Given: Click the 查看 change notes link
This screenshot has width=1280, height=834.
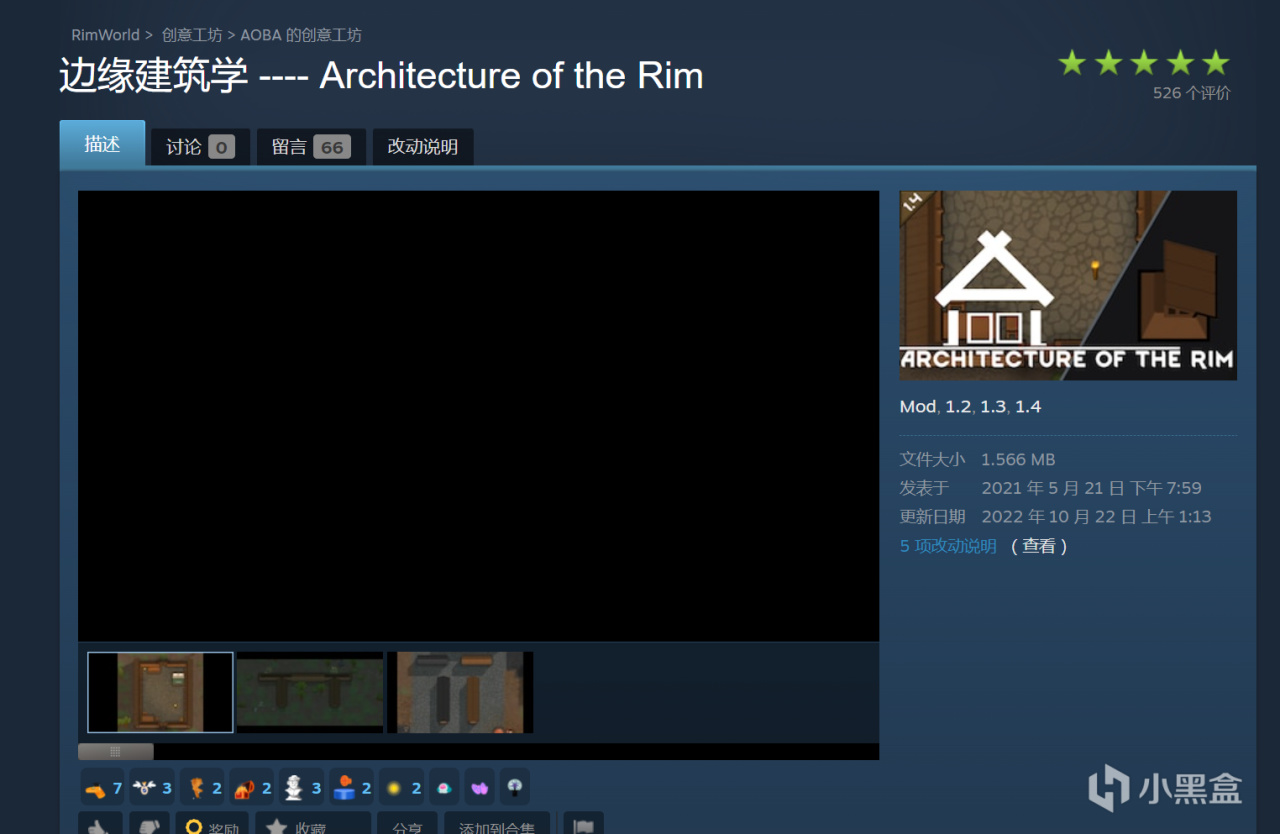Looking at the screenshot, I should pyautogui.click(x=1039, y=546).
